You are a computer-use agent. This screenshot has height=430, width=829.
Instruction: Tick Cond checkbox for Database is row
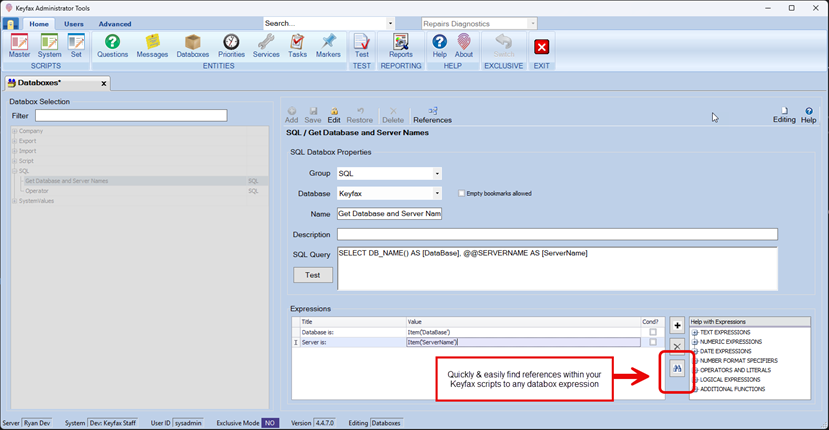pos(653,332)
